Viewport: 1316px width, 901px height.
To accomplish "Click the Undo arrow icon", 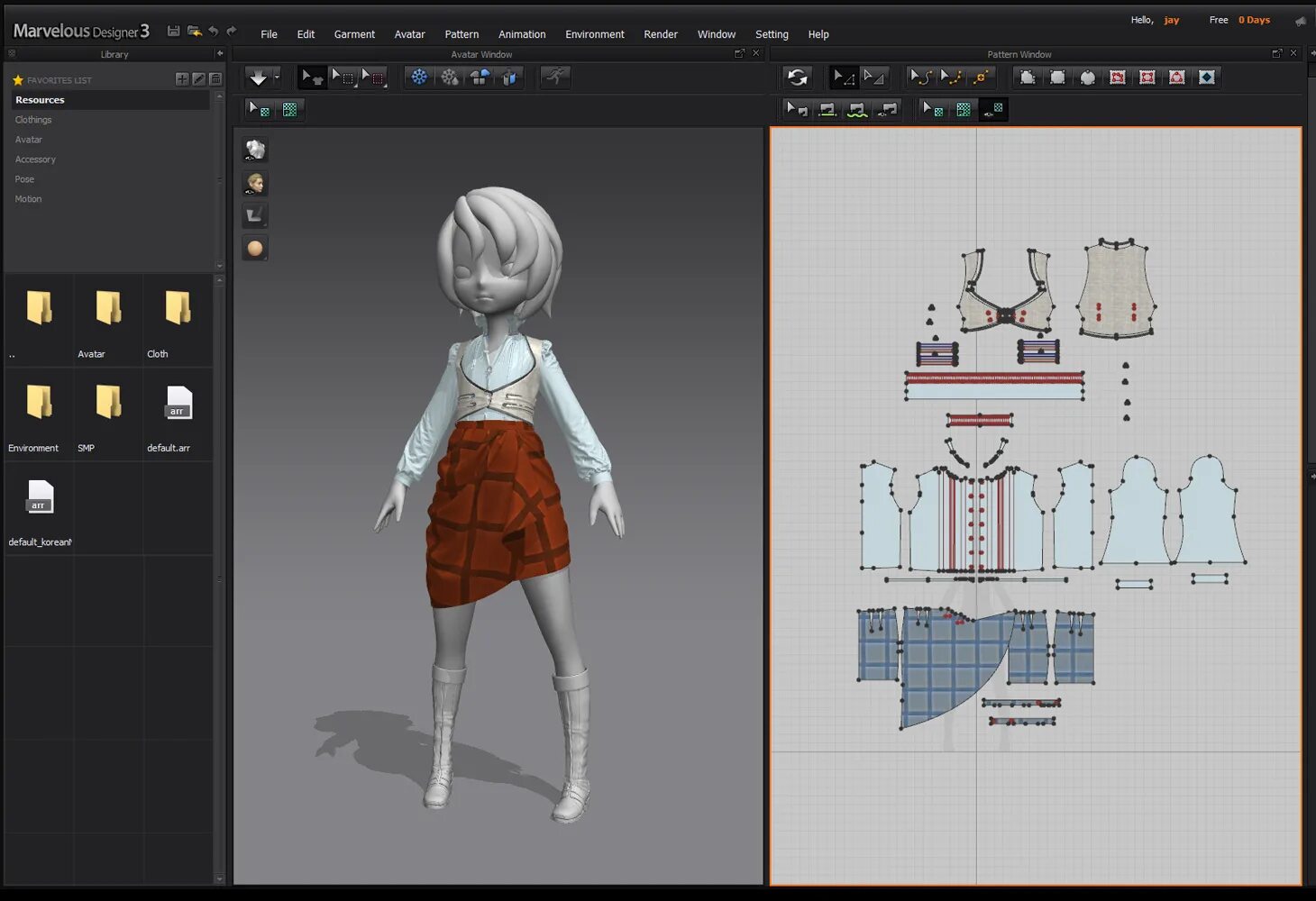I will tap(214, 32).
